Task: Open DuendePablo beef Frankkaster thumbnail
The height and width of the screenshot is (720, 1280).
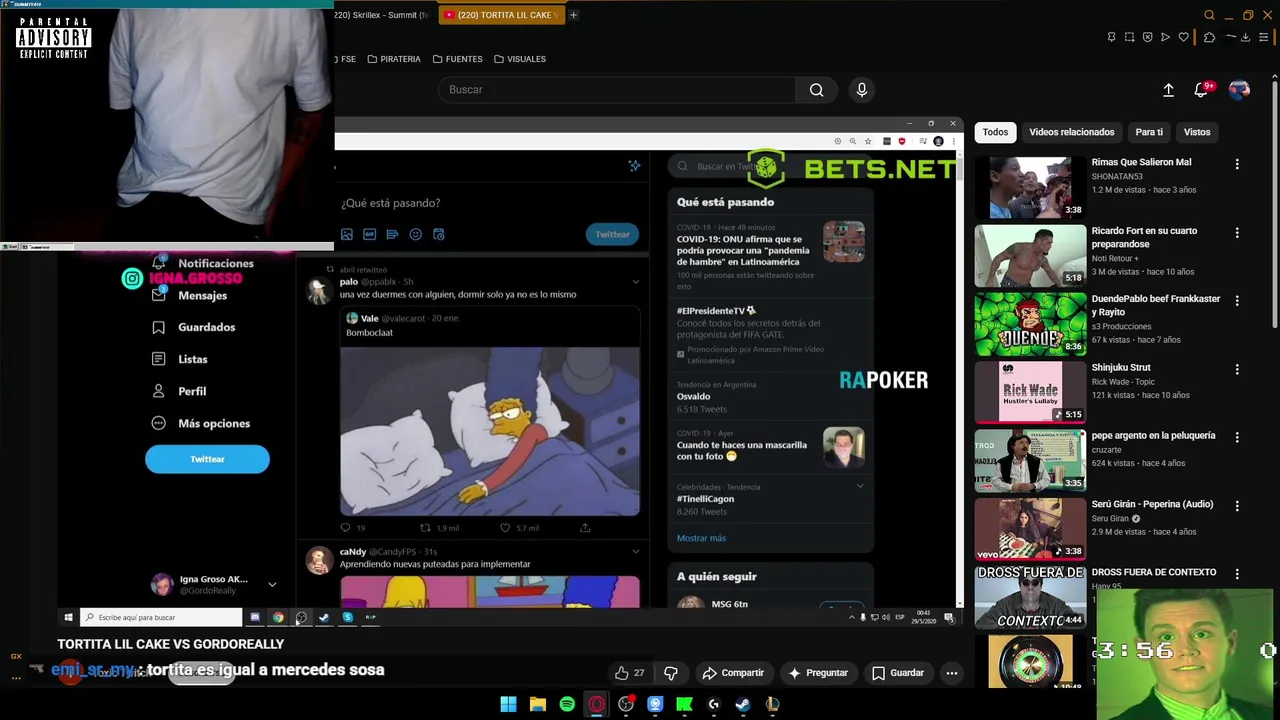Action: (x=1030, y=324)
